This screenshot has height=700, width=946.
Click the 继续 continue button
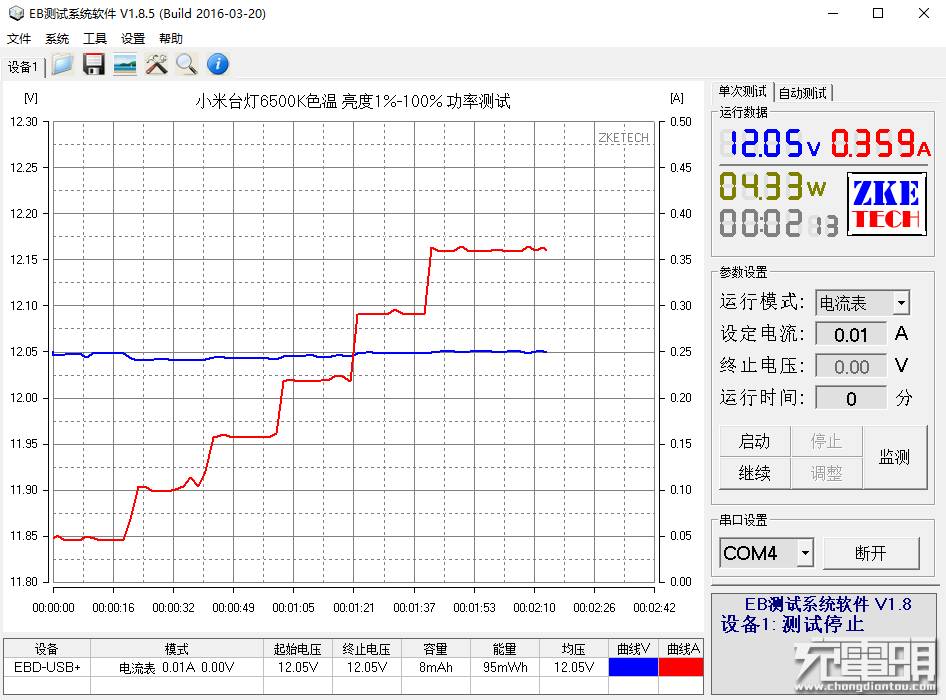(x=754, y=472)
